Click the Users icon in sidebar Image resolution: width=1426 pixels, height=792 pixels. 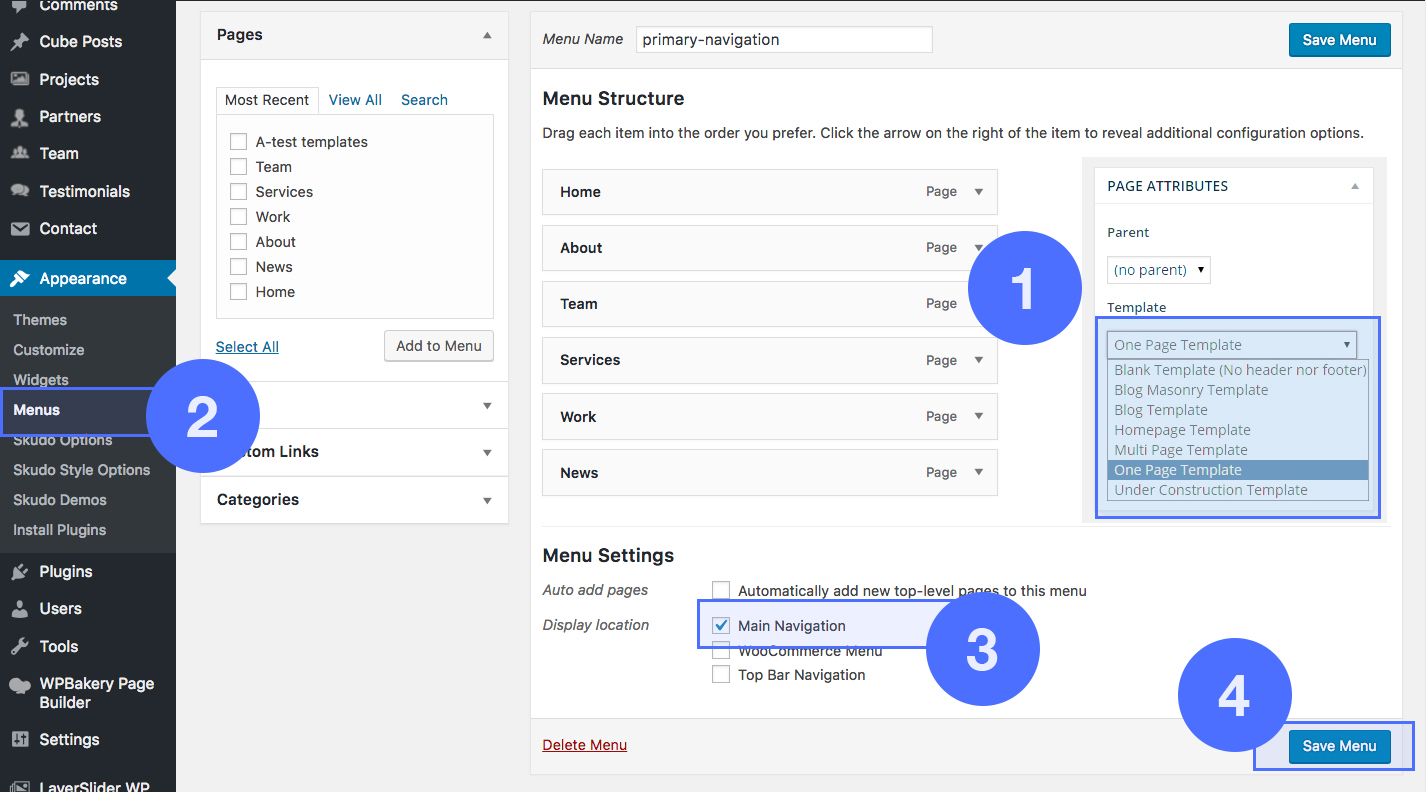19,609
